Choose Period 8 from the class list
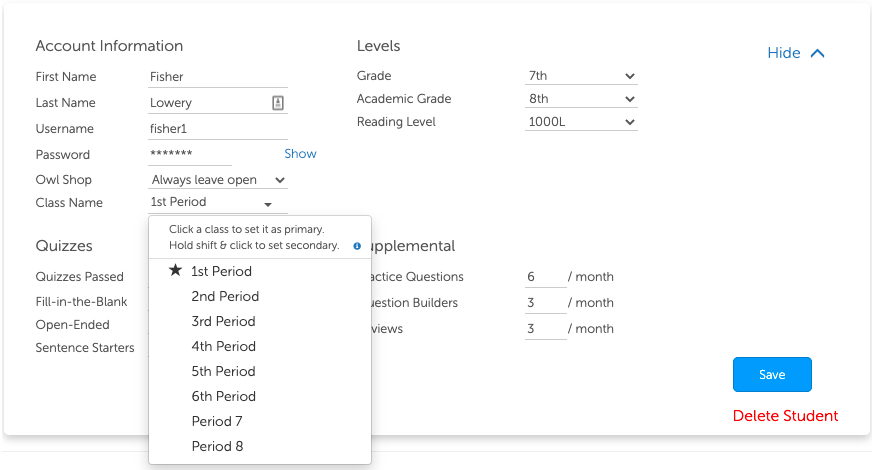Screen dimensions: 874x470 pos(217,446)
